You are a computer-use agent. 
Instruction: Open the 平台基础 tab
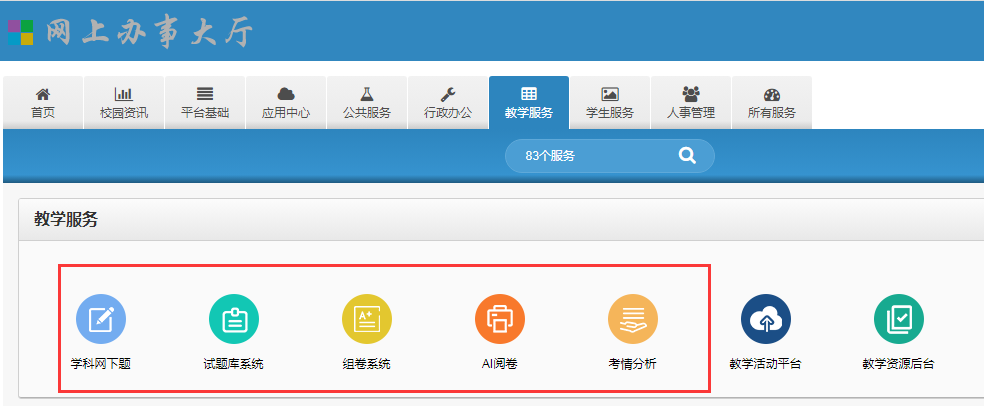(x=205, y=102)
